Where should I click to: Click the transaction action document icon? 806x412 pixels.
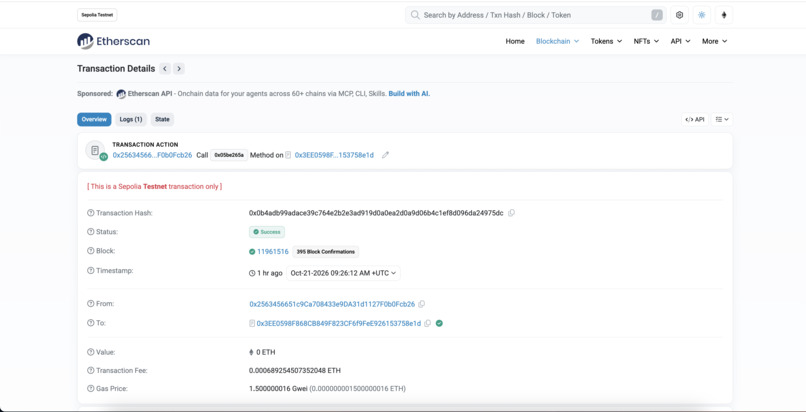click(95, 150)
